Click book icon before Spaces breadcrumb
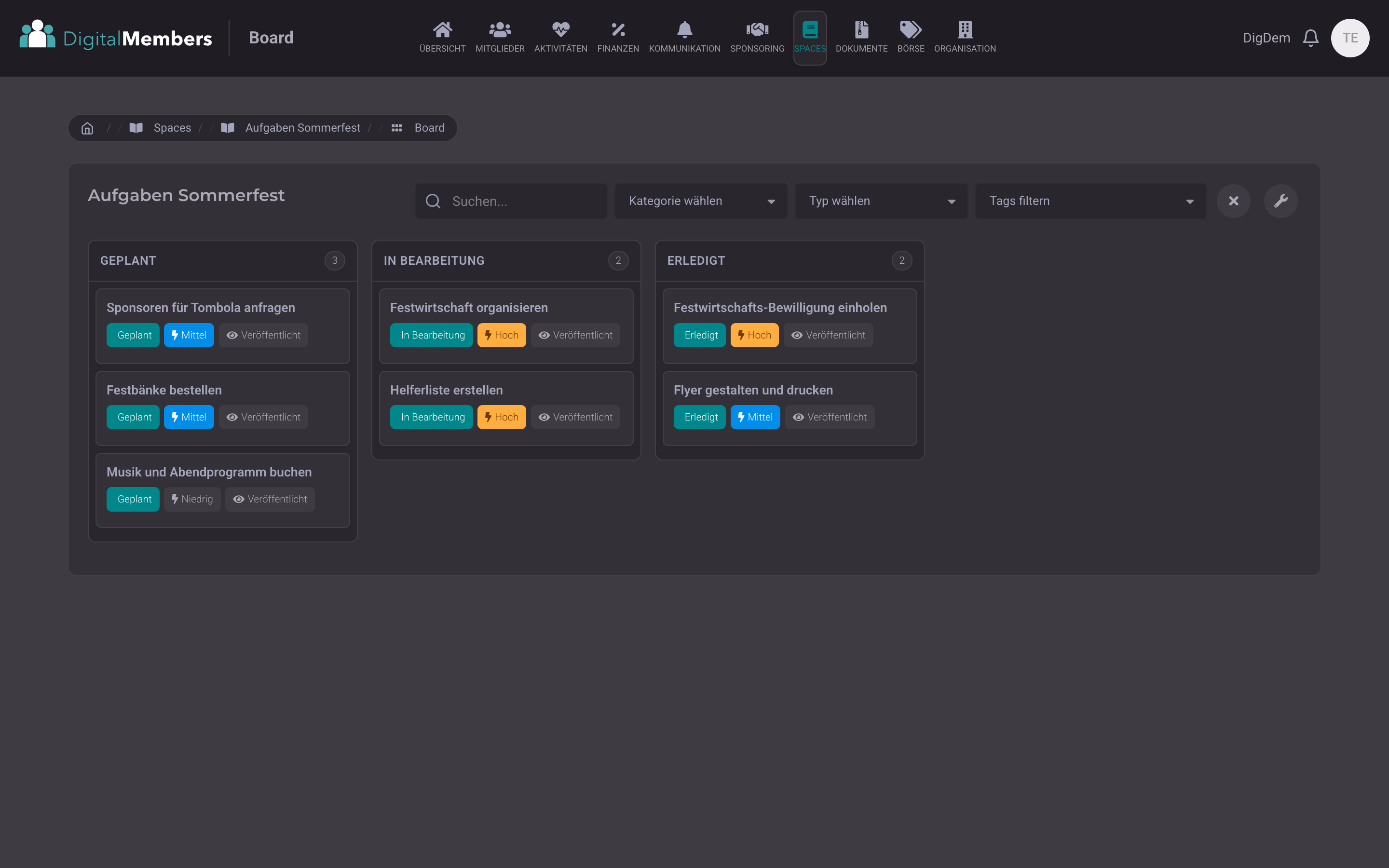 point(136,128)
